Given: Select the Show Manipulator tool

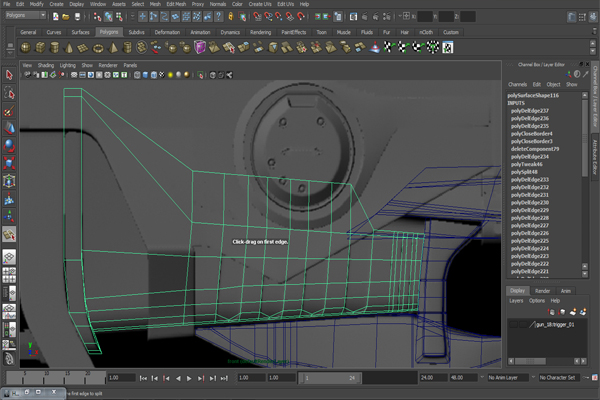Looking at the screenshot, I should [9, 216].
